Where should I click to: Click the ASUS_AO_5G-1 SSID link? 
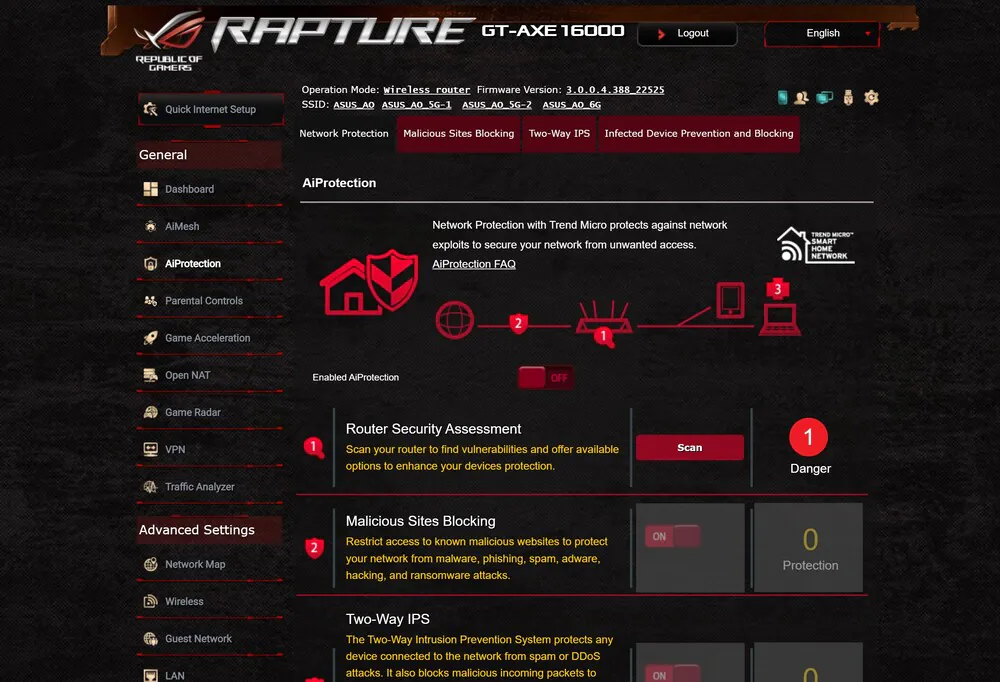click(x=416, y=105)
